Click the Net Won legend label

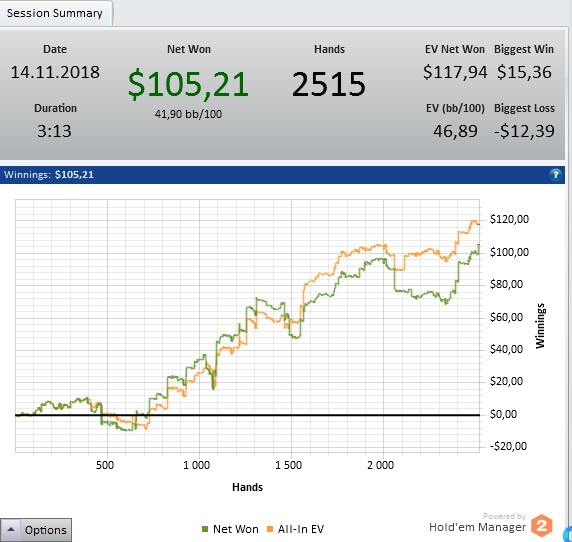pyautogui.click(x=236, y=529)
